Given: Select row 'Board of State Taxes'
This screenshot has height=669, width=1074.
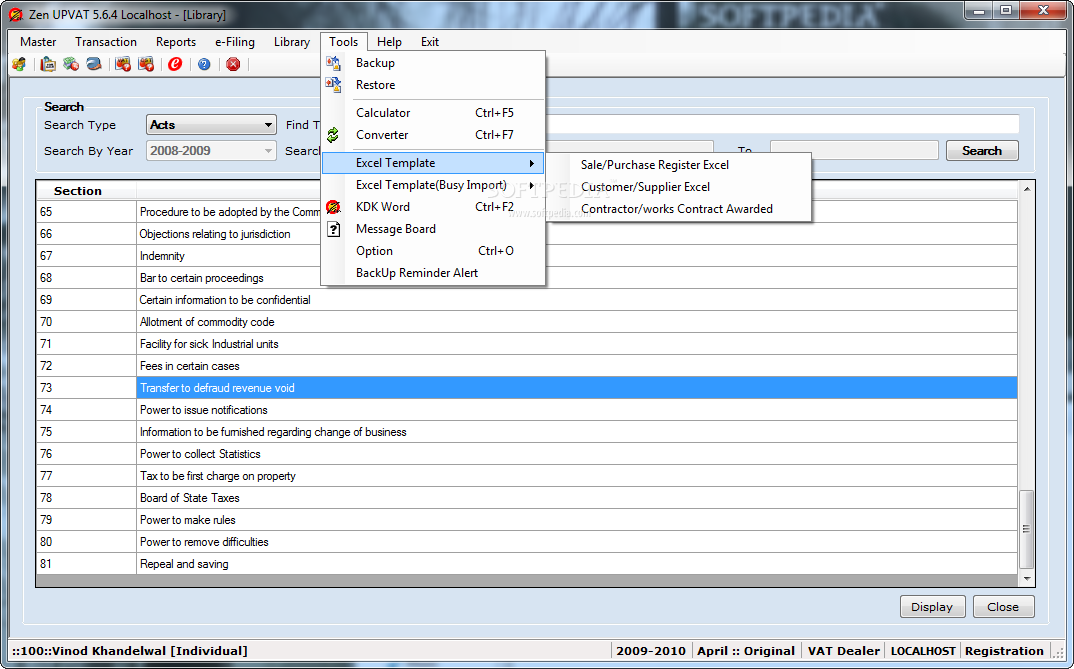Looking at the screenshot, I should (527, 498).
